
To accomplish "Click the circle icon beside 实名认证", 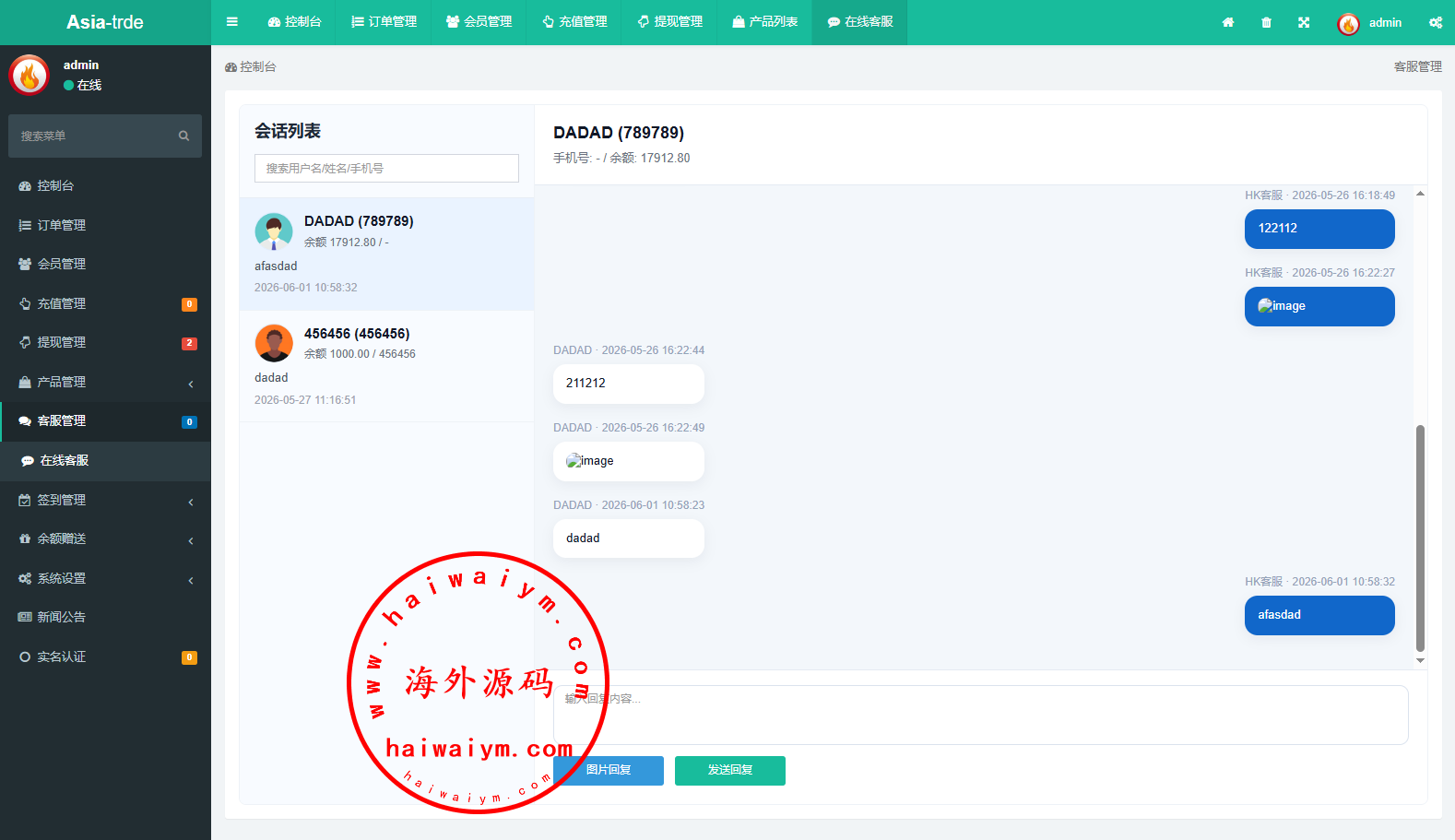I will point(25,657).
